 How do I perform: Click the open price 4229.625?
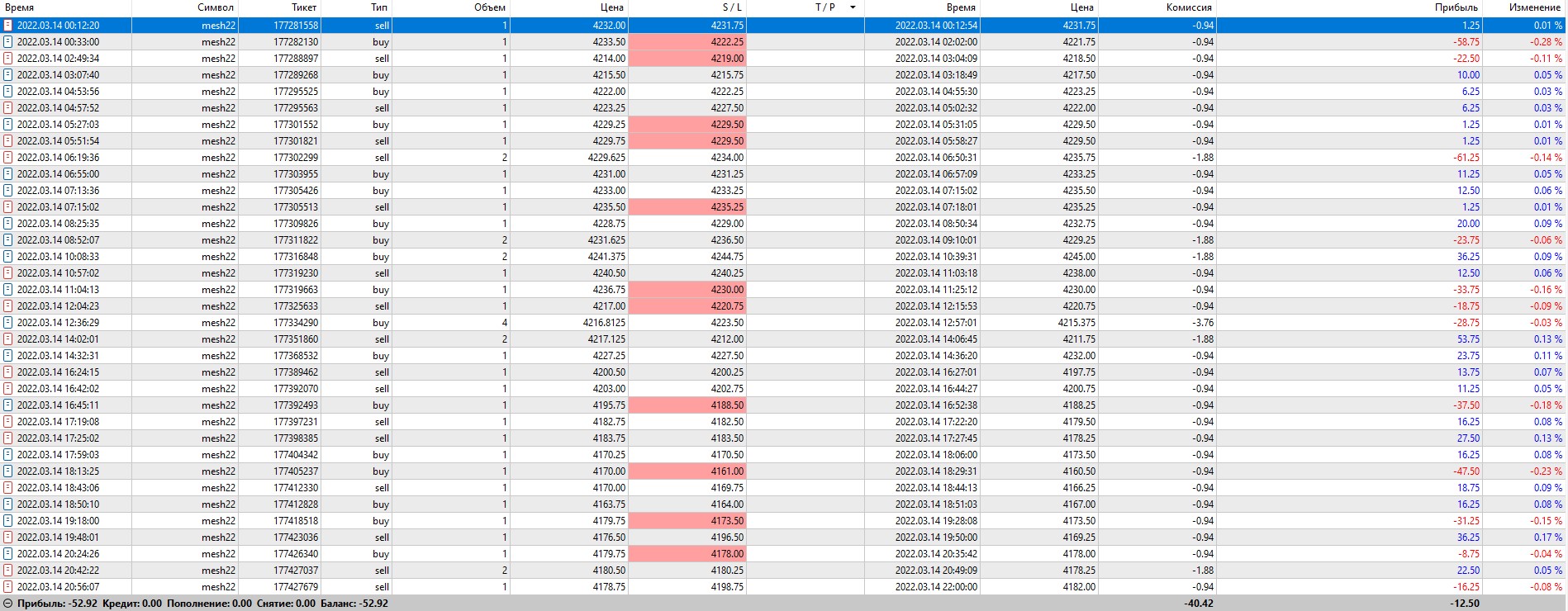(x=606, y=158)
